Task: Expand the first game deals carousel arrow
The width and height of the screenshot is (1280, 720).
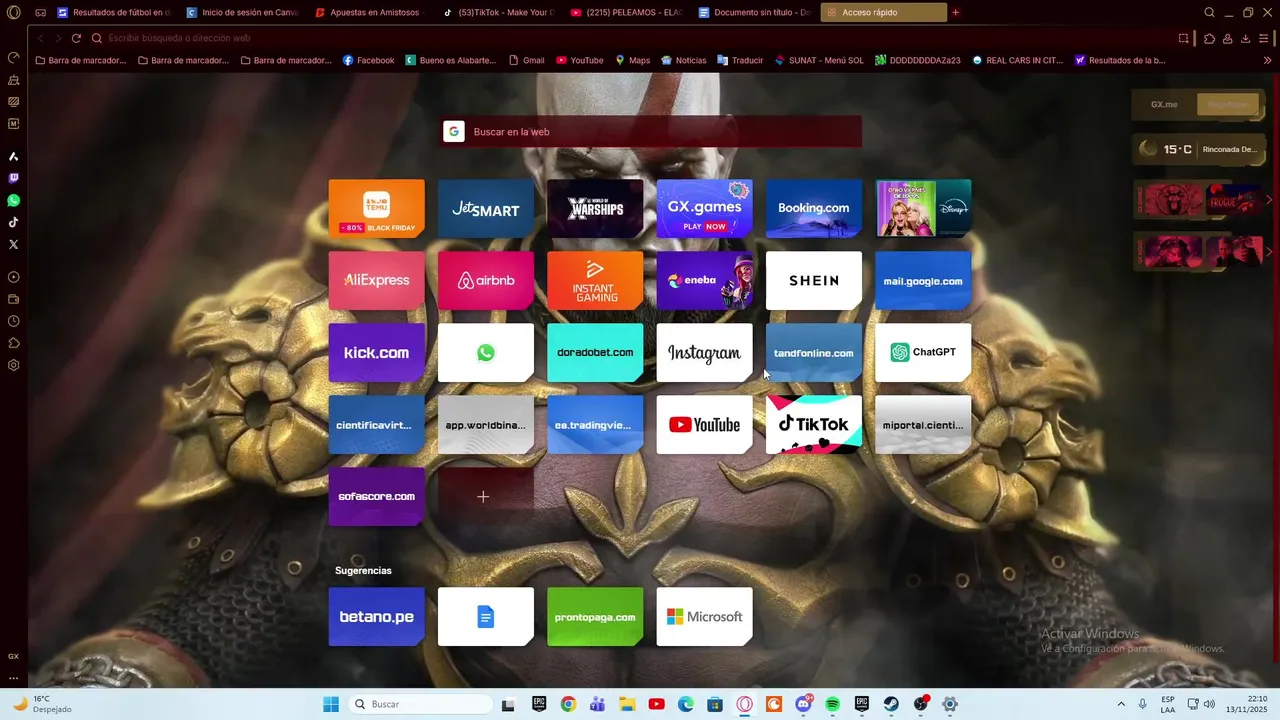Action: 1269,200
